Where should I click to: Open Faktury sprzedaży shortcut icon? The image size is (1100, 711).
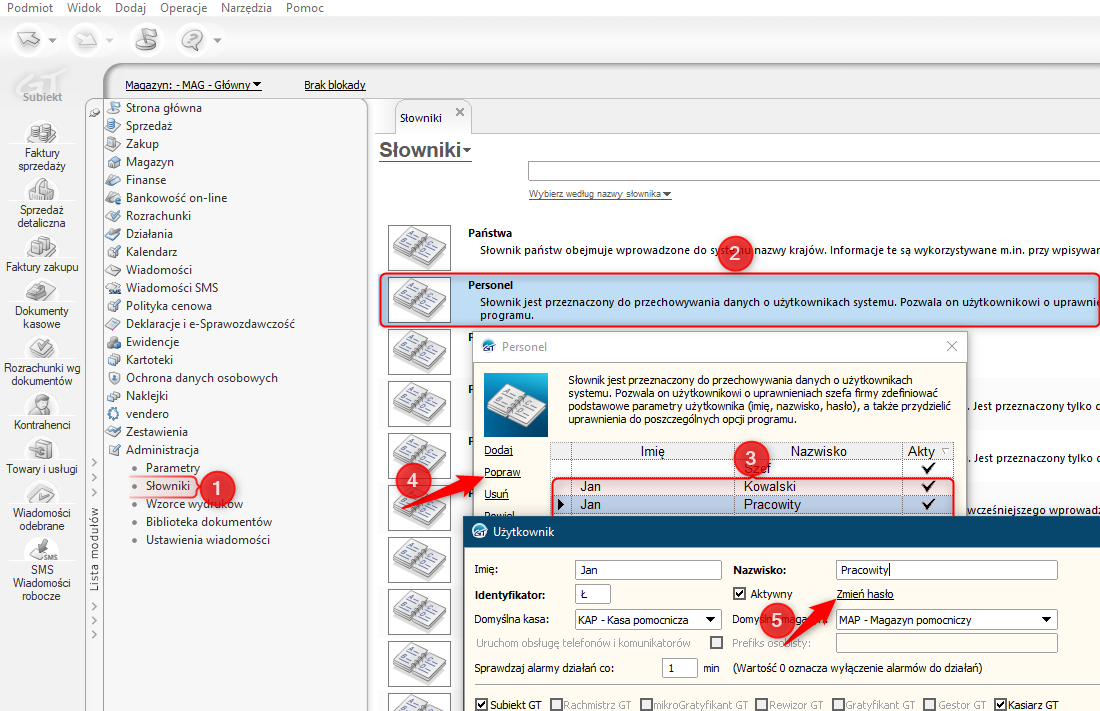coord(41,133)
